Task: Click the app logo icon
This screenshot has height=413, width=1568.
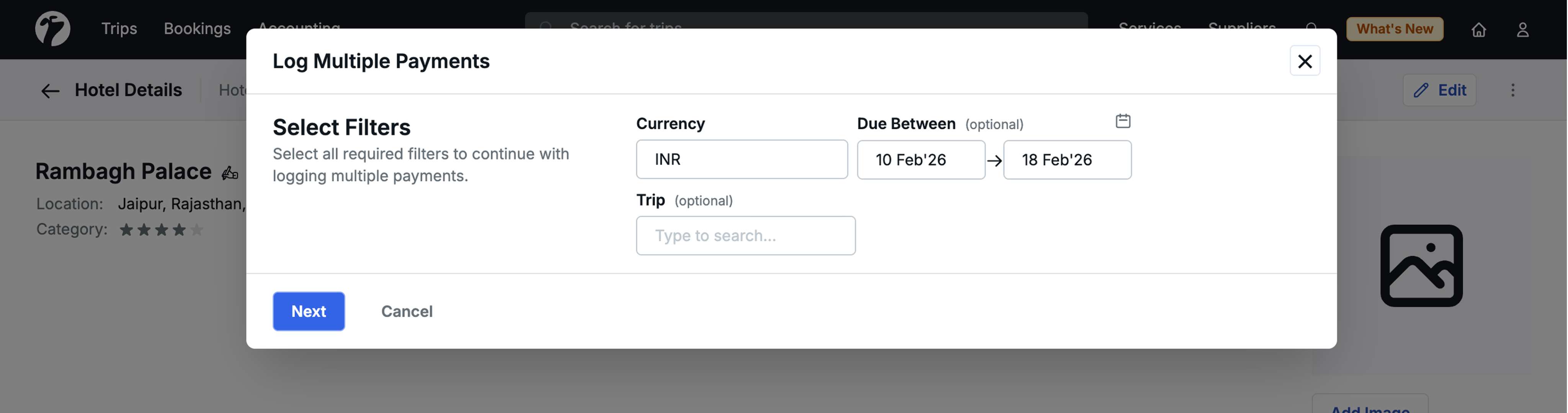Action: (x=52, y=29)
